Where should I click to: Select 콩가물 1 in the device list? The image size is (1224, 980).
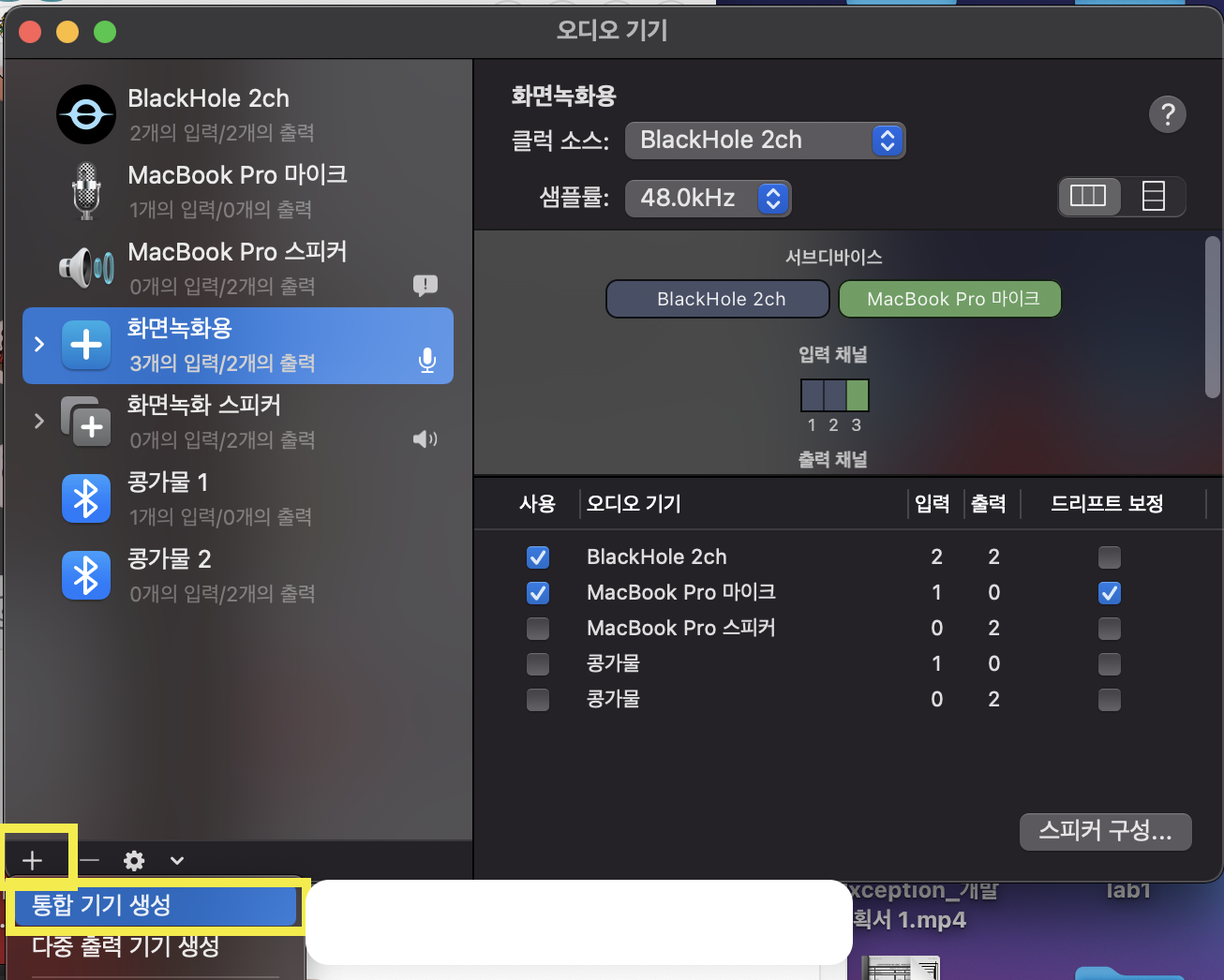(x=238, y=498)
